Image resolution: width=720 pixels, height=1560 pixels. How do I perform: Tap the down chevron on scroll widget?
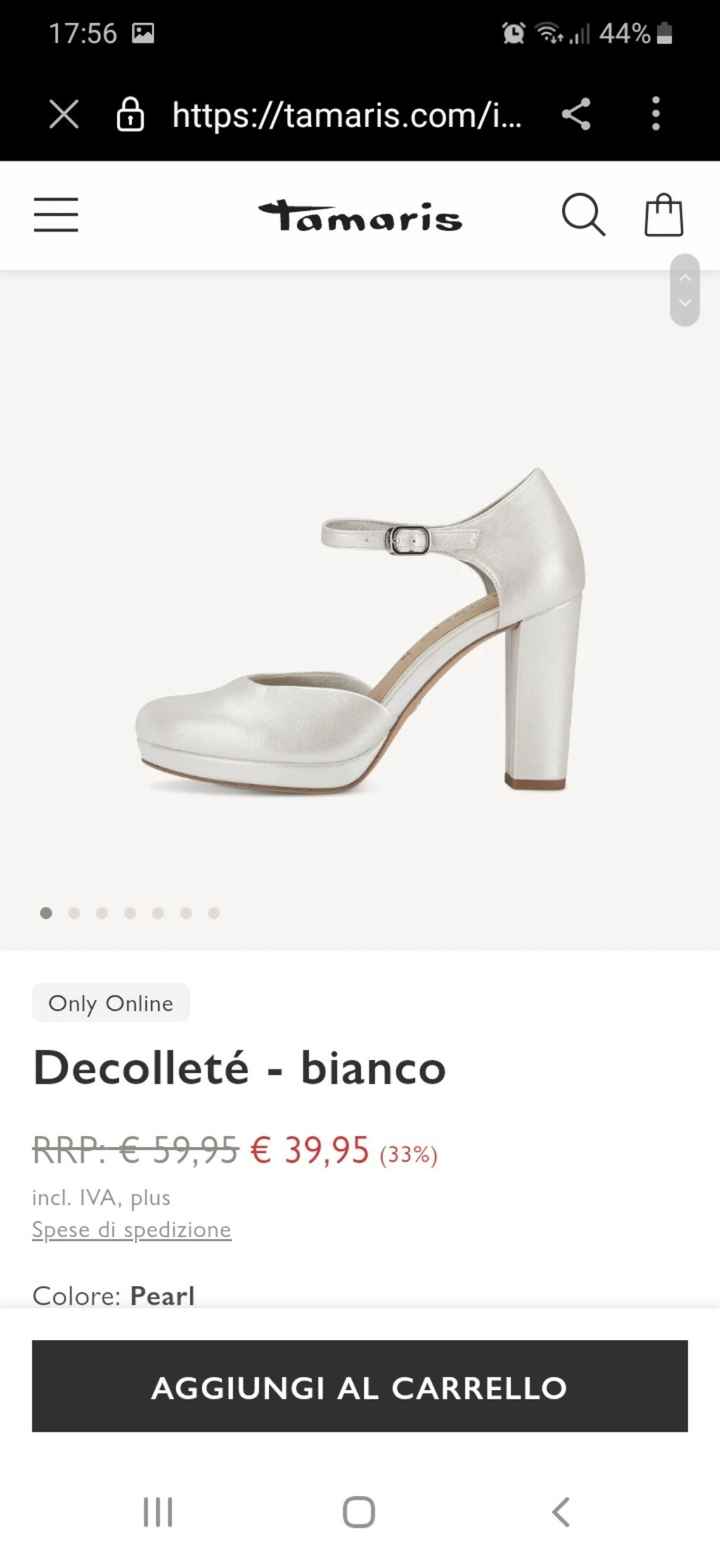pos(685,303)
